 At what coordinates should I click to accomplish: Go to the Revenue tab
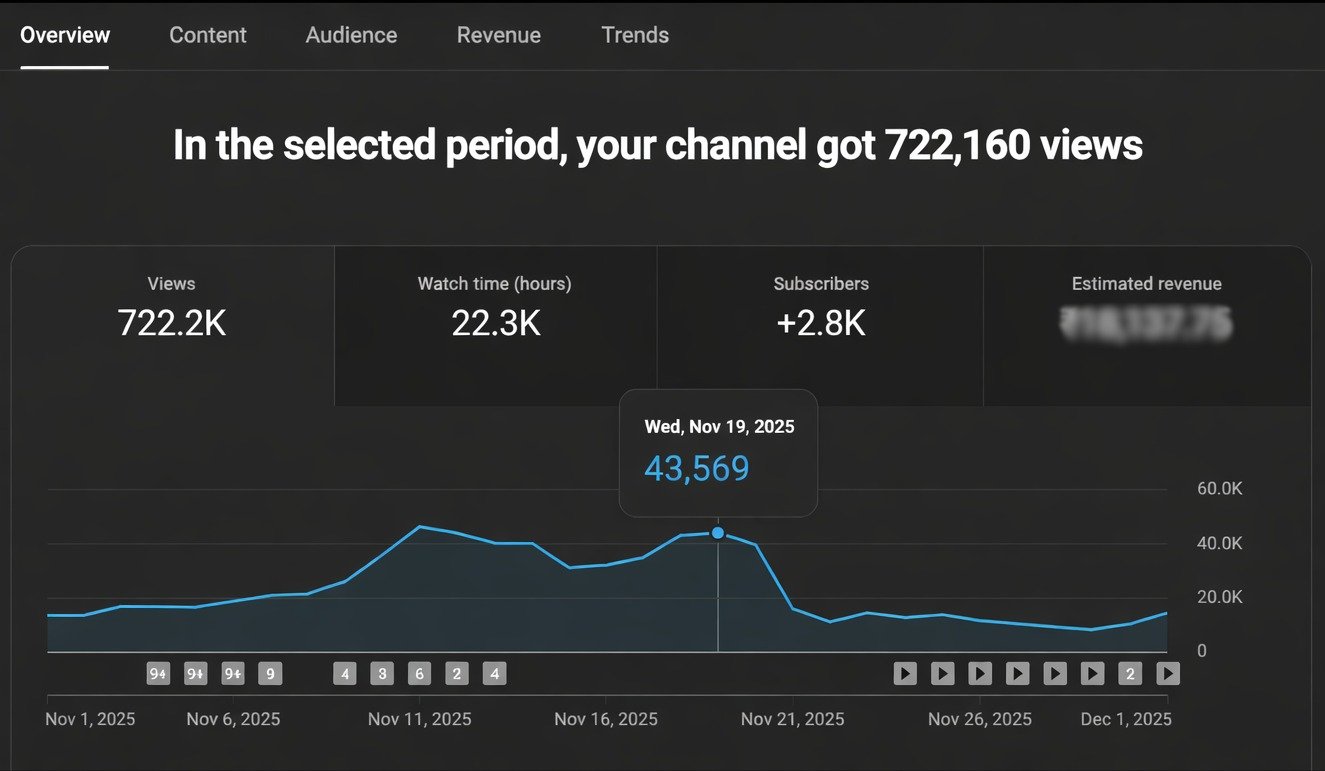[x=498, y=35]
